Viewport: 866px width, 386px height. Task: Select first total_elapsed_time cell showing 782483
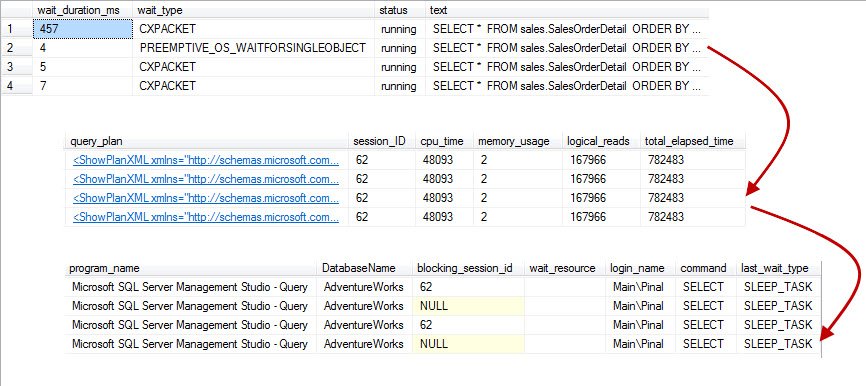693,160
